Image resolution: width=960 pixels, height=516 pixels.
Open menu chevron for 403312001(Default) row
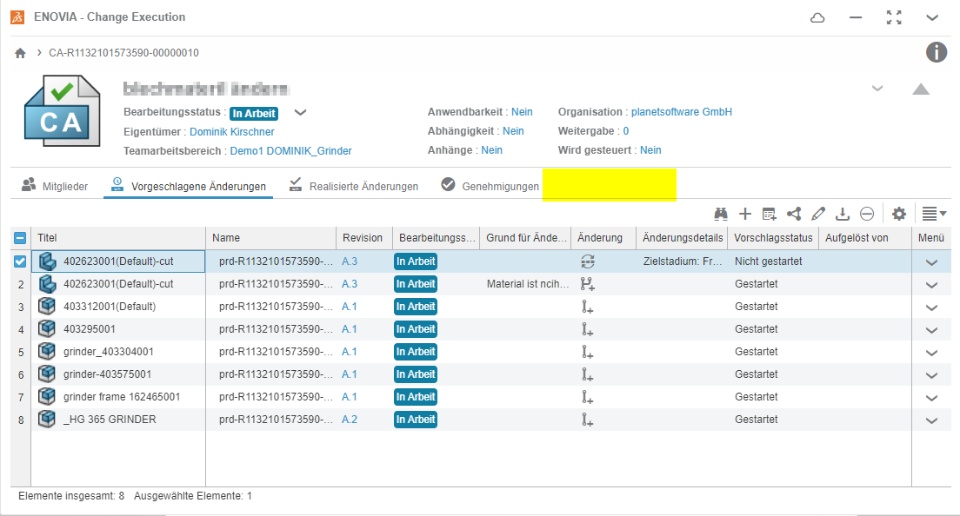point(931,308)
